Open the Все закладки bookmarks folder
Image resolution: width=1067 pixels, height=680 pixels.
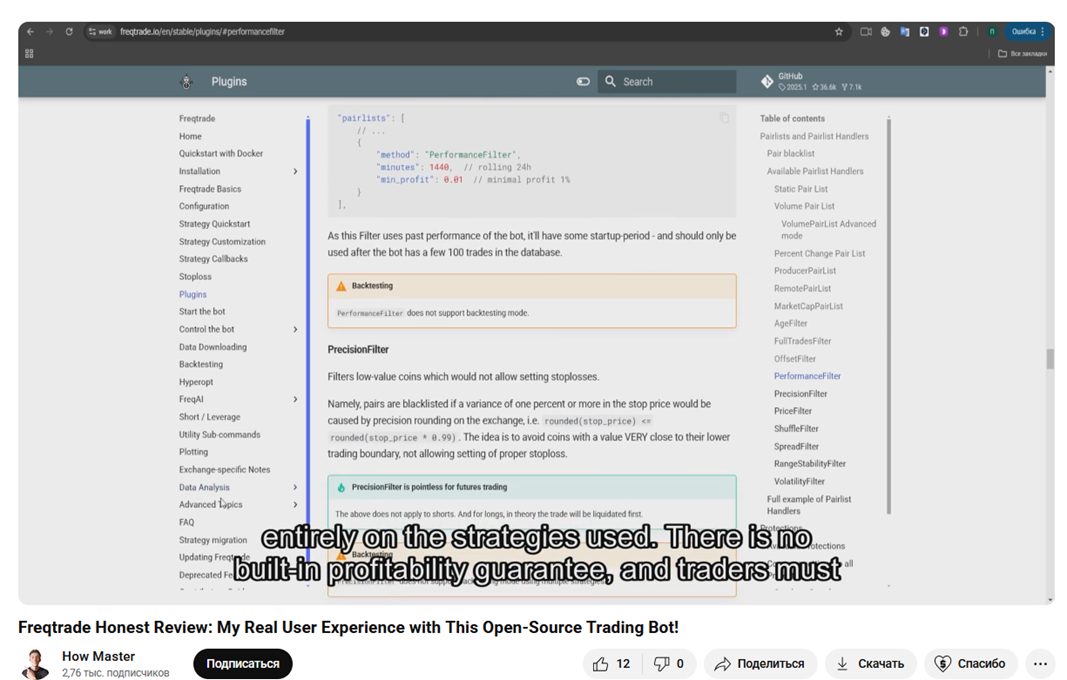click(x=1023, y=53)
